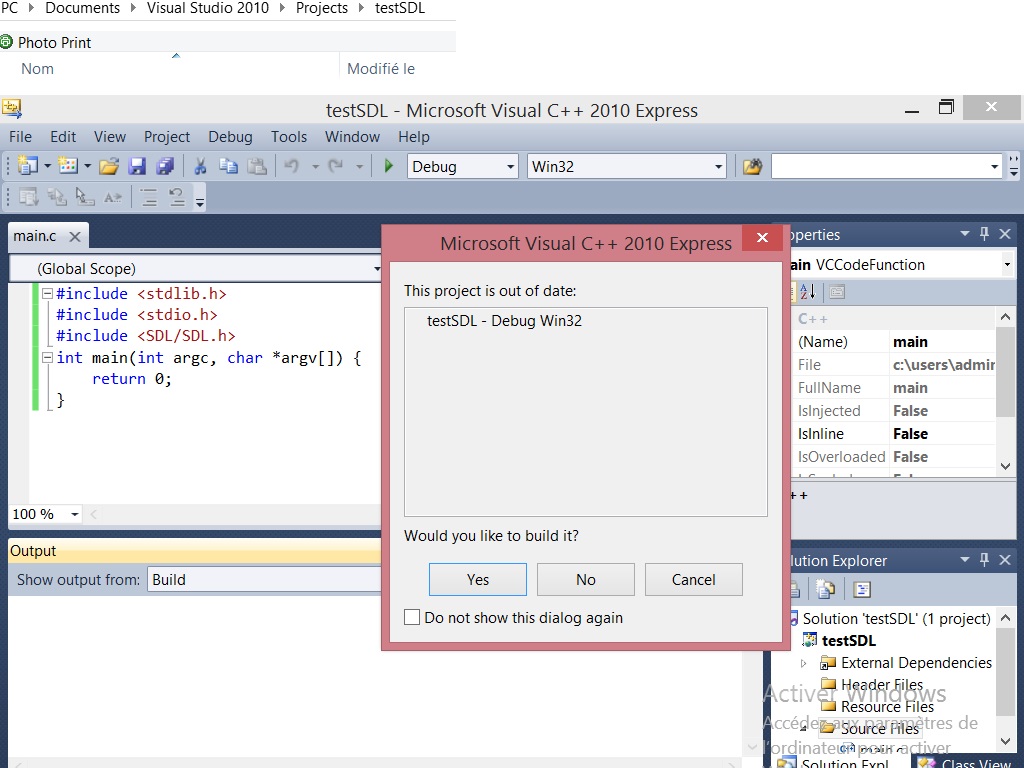Viewport: 1024px width, 768px height.
Task: Open the Debug menu
Action: (230, 136)
